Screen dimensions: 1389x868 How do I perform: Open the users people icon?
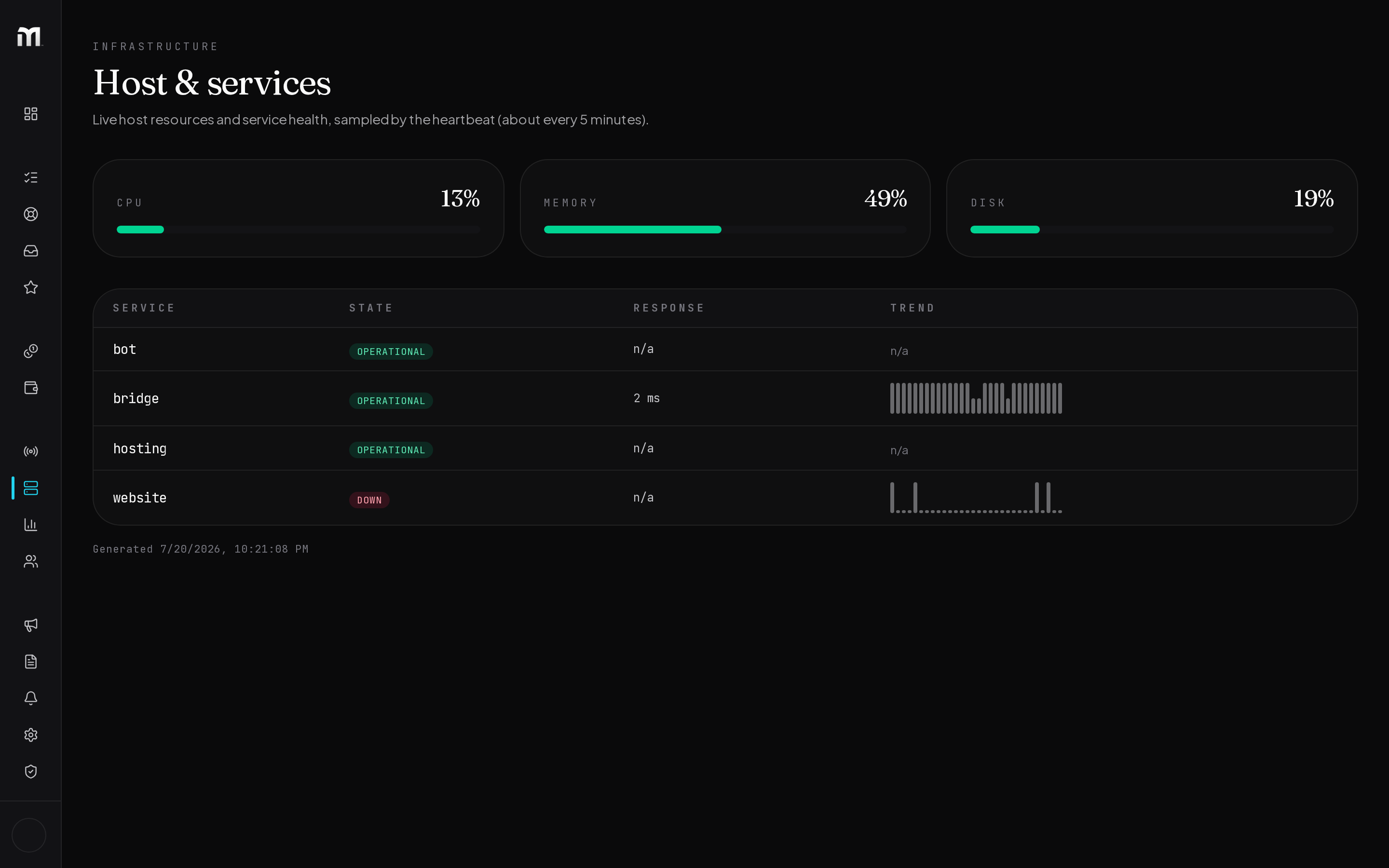pos(31,561)
